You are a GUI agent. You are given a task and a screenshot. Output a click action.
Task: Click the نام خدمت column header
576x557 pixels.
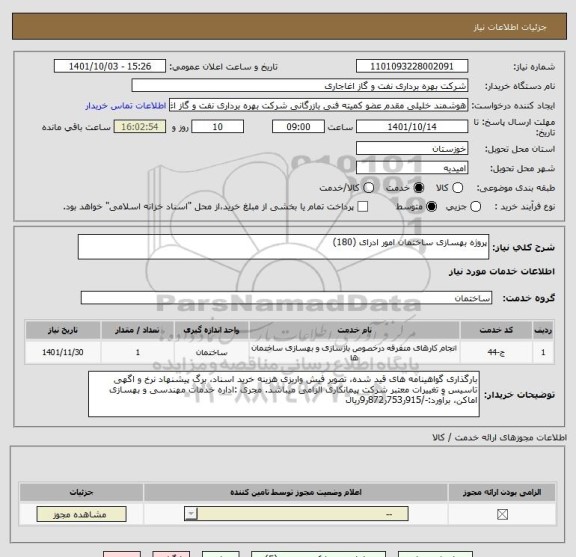pyautogui.click(x=354, y=330)
